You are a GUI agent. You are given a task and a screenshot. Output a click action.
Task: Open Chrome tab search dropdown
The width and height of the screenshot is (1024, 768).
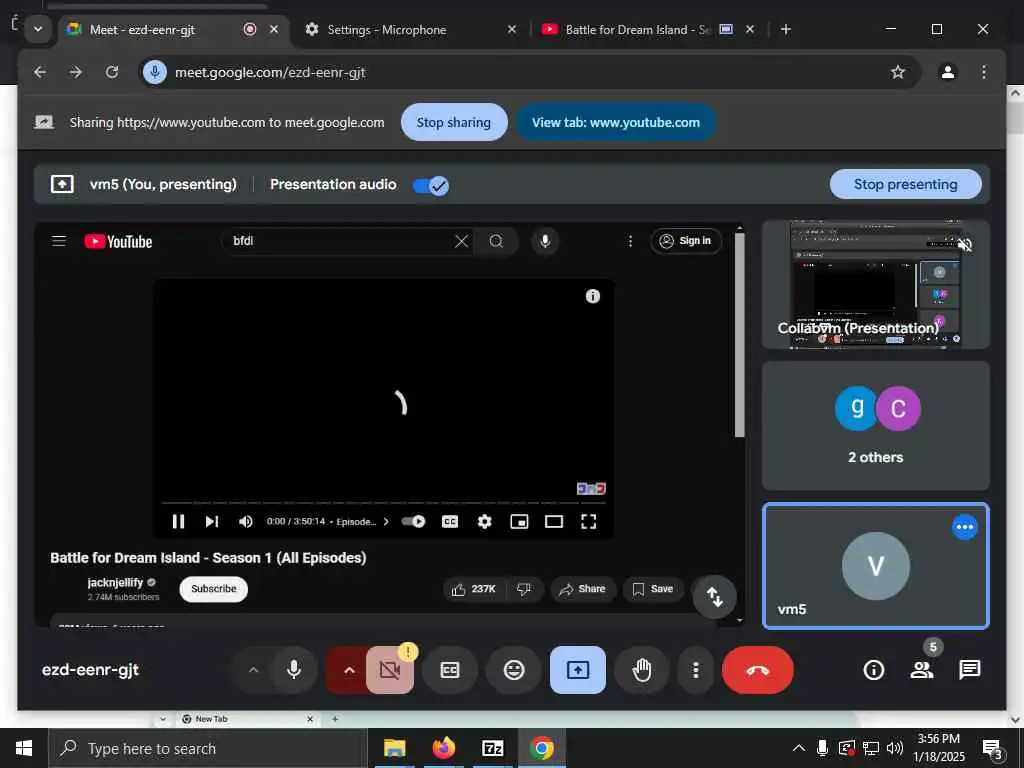tap(38, 29)
